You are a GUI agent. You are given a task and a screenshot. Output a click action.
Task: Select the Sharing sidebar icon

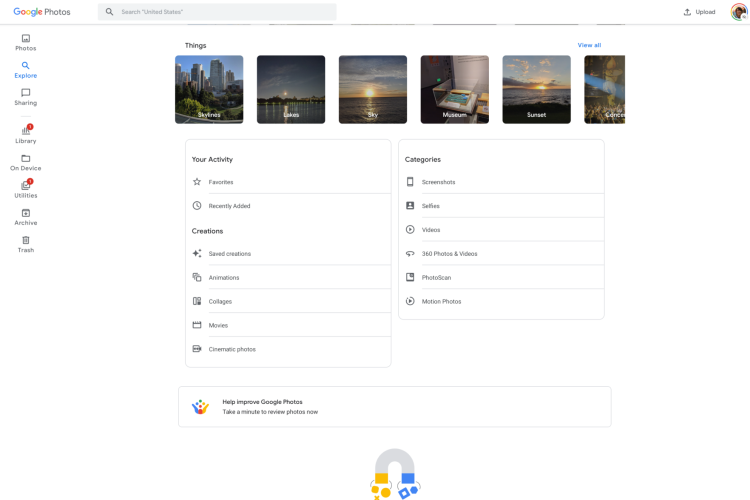[25, 97]
